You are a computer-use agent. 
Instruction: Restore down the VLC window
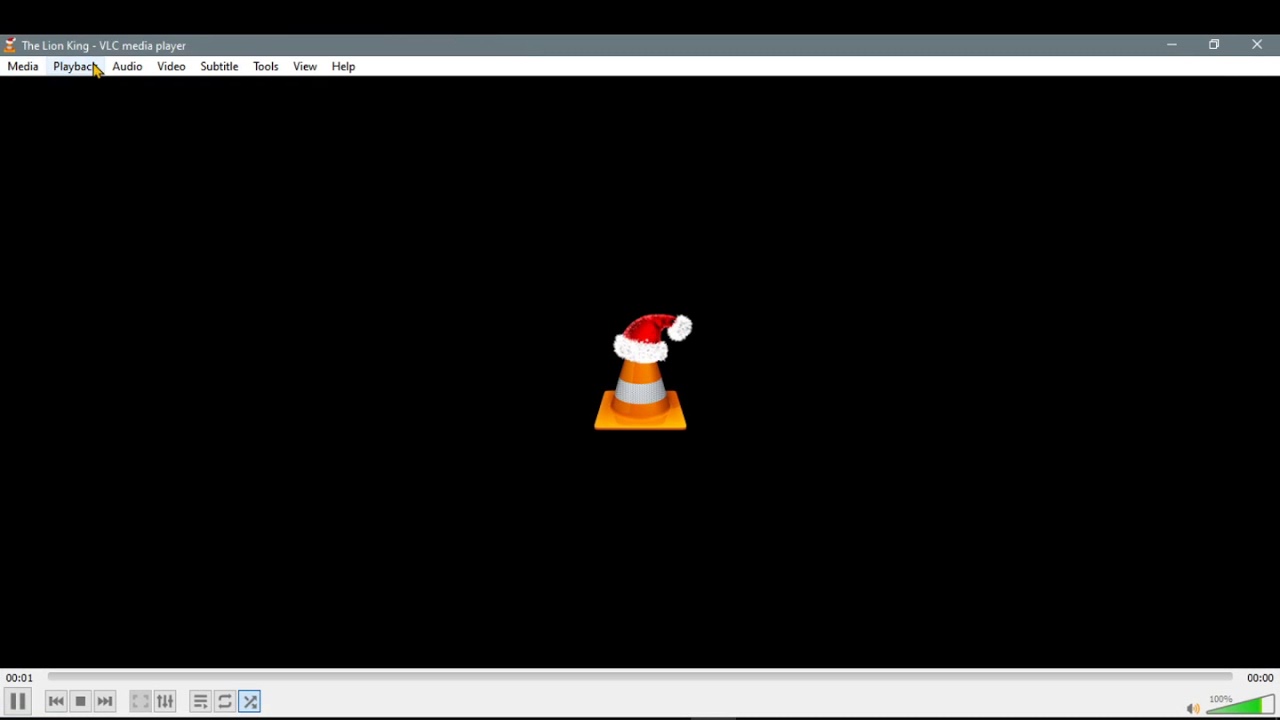click(x=1215, y=45)
